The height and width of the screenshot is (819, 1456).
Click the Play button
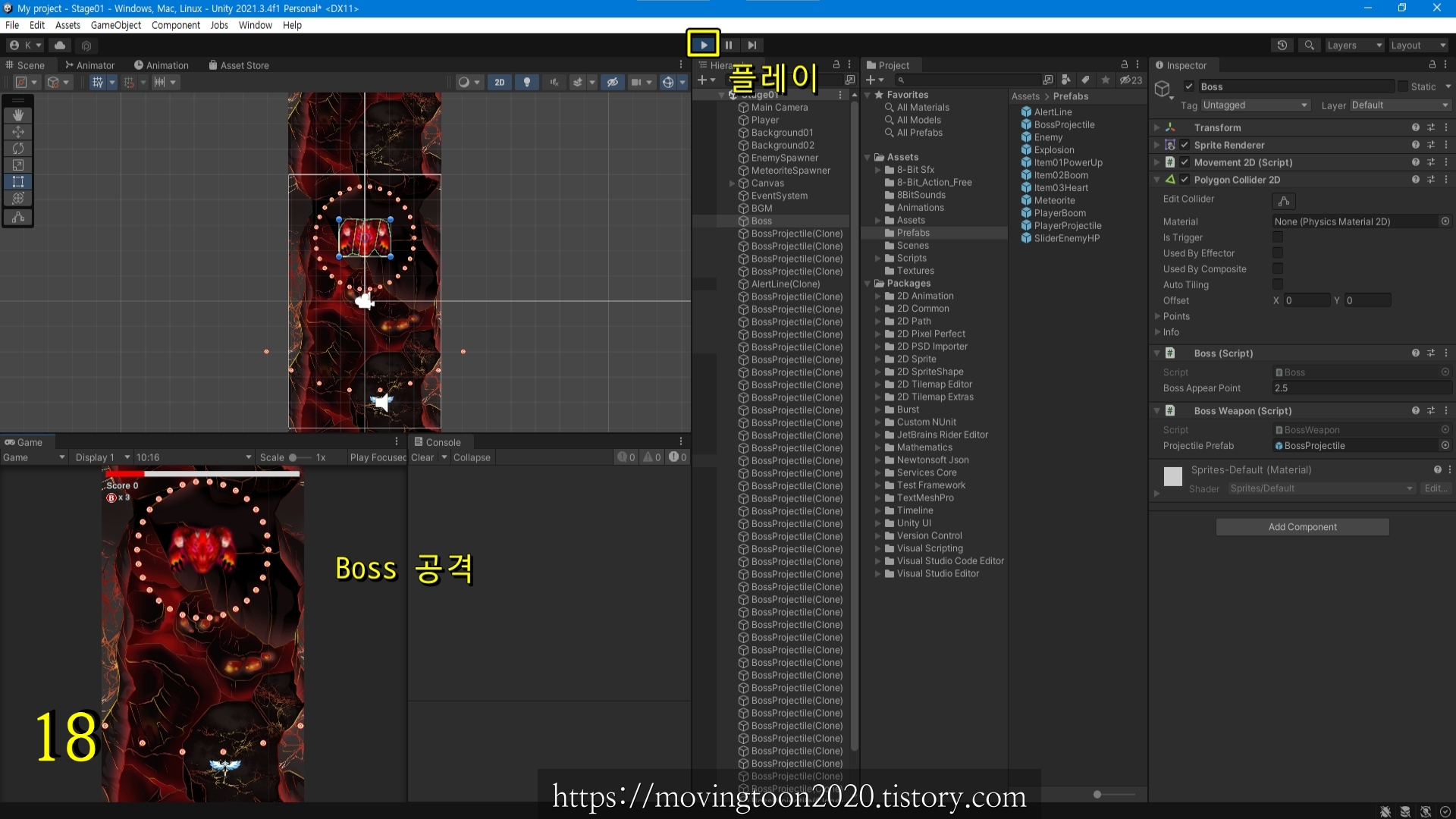[x=704, y=45]
